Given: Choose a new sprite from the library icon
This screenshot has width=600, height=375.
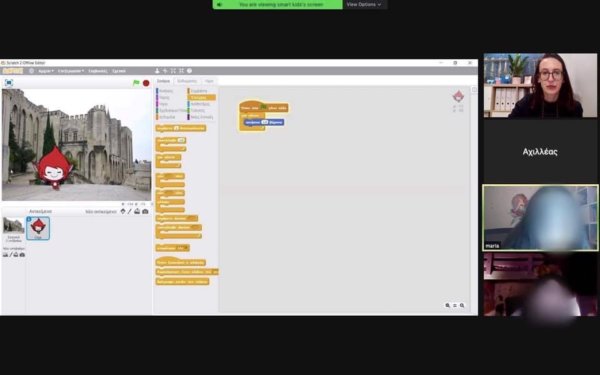Looking at the screenshot, I should [123, 211].
